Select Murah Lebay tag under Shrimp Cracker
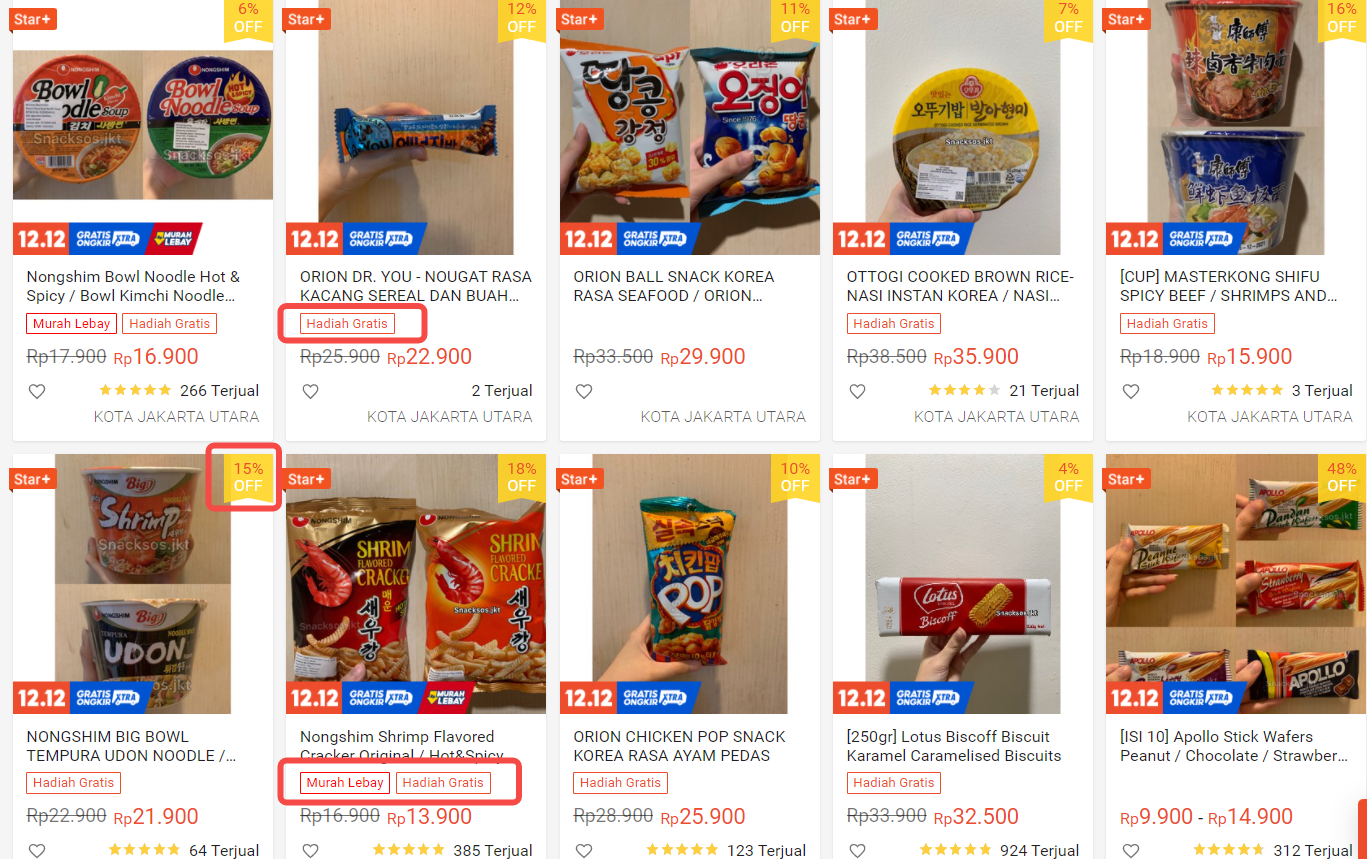The image size is (1367, 859). point(345,783)
